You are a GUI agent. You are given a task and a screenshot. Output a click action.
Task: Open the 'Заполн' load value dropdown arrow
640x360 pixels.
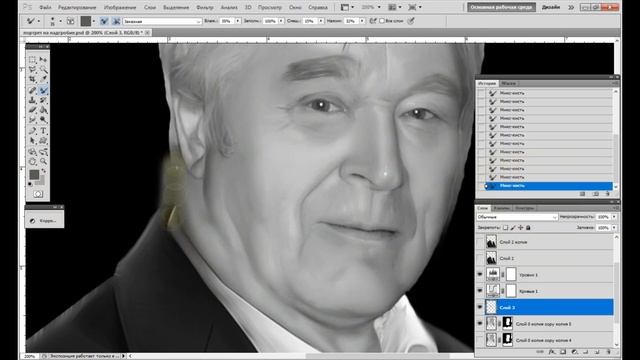pos(281,21)
